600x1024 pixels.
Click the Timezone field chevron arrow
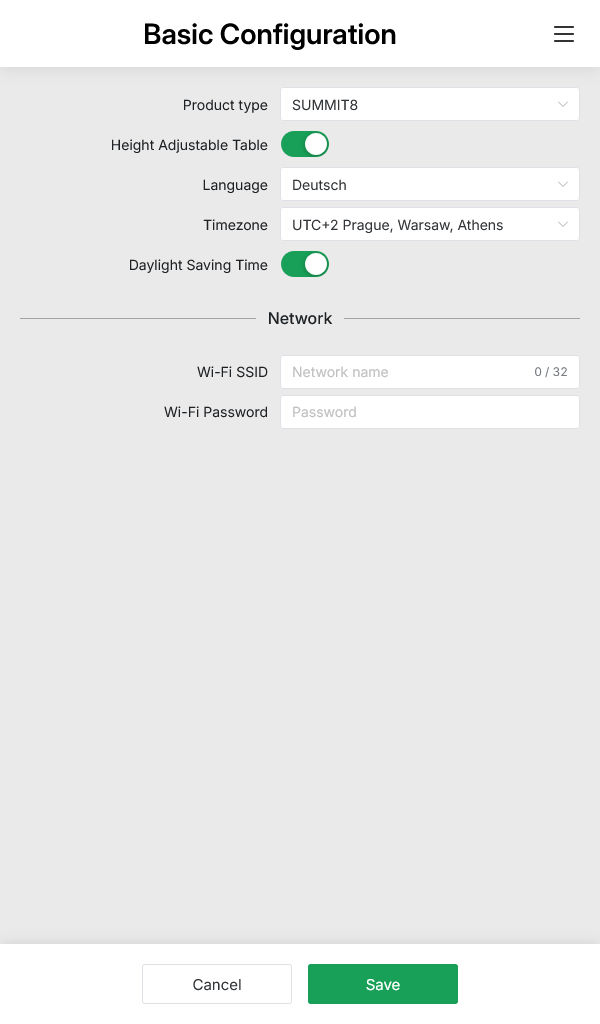[x=563, y=225]
